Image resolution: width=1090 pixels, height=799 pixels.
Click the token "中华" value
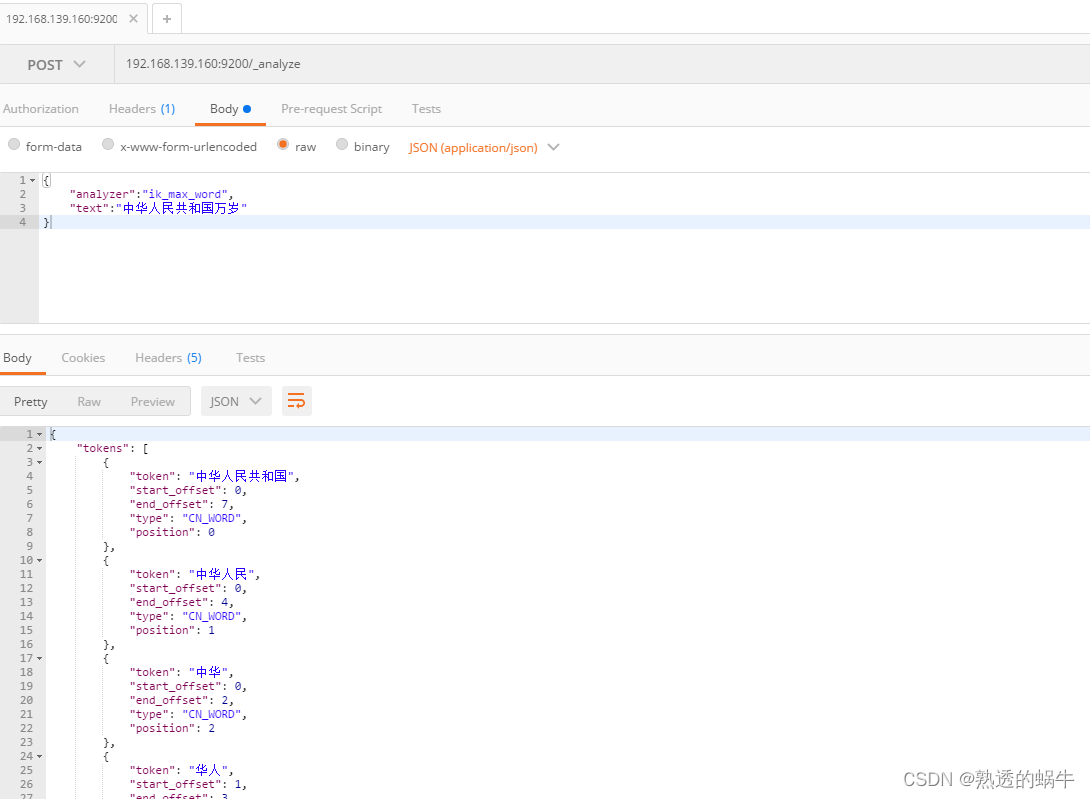point(209,672)
